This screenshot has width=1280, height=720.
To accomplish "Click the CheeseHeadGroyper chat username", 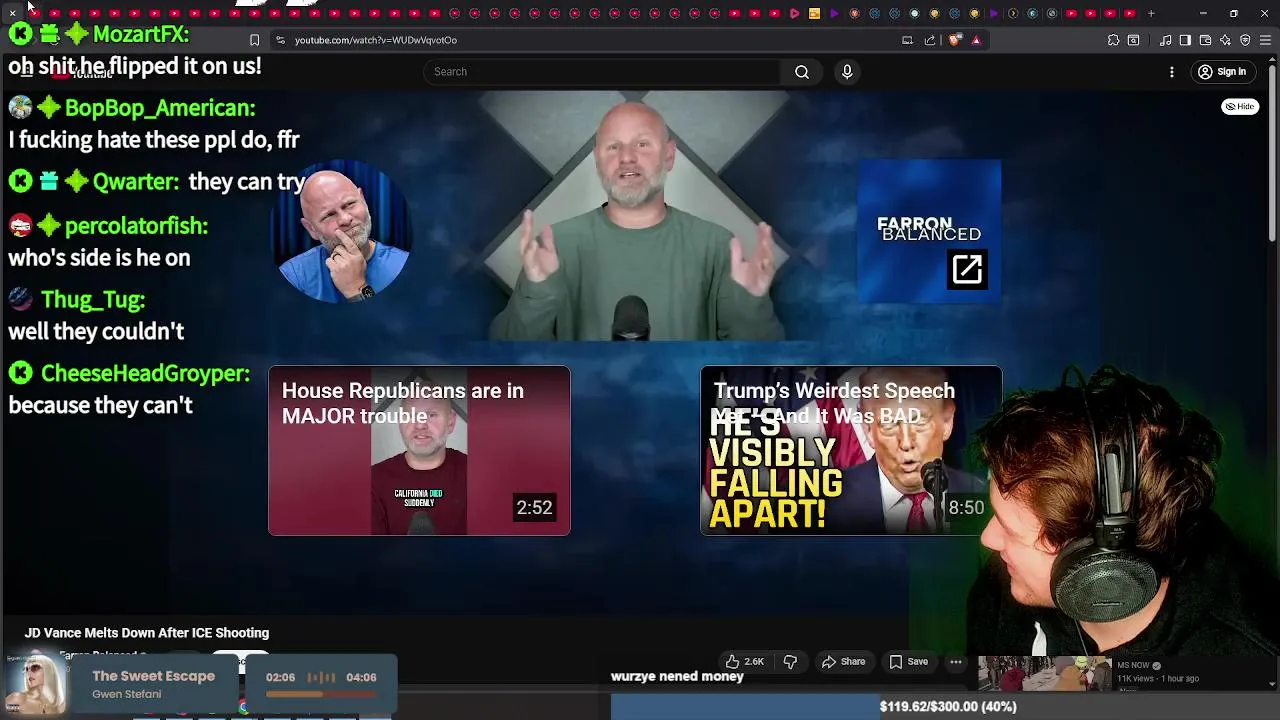I will click(x=145, y=374).
